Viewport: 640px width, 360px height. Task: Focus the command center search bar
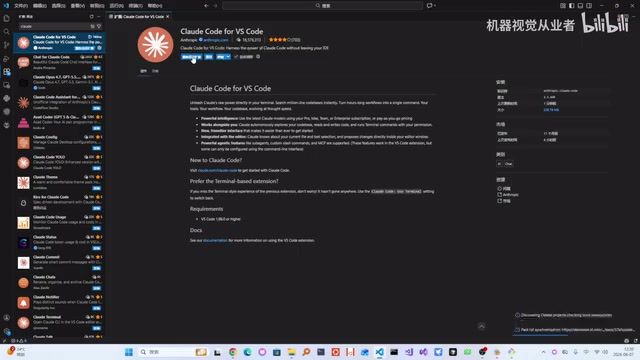tap(322, 6)
